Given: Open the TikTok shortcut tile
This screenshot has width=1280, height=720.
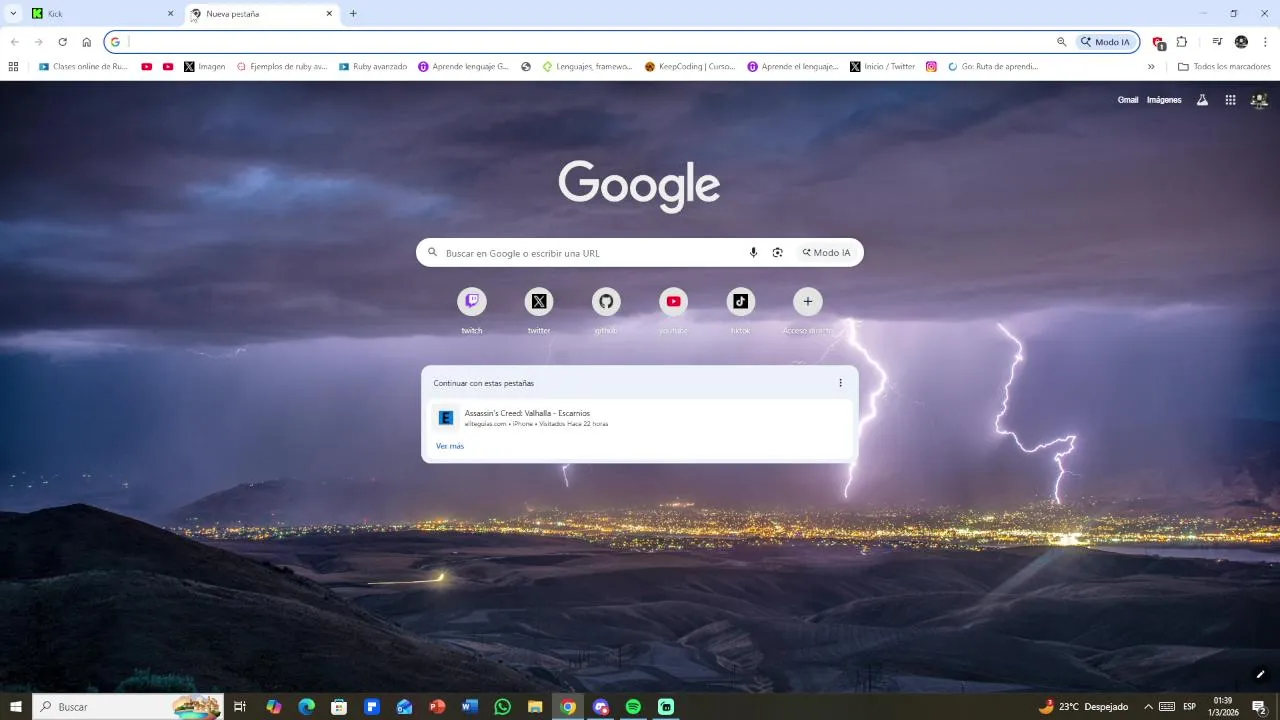Looking at the screenshot, I should pos(740,302).
